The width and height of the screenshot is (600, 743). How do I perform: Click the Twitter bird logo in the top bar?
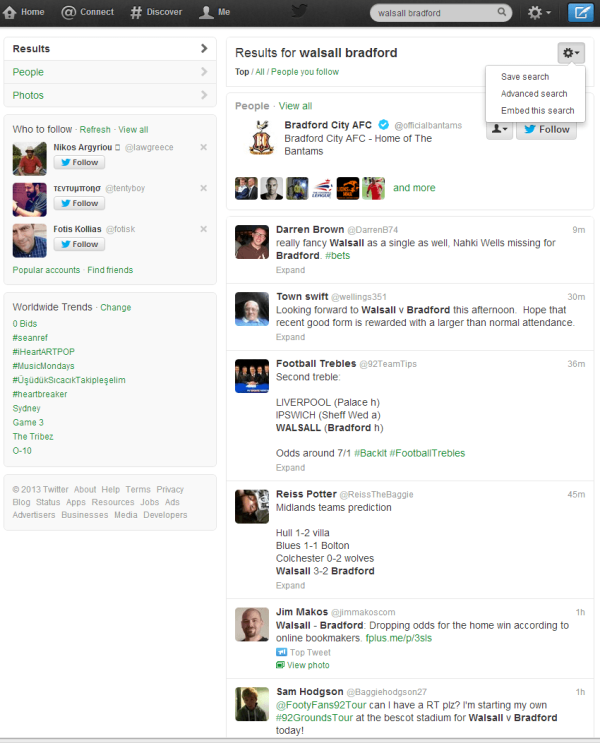coord(300,11)
